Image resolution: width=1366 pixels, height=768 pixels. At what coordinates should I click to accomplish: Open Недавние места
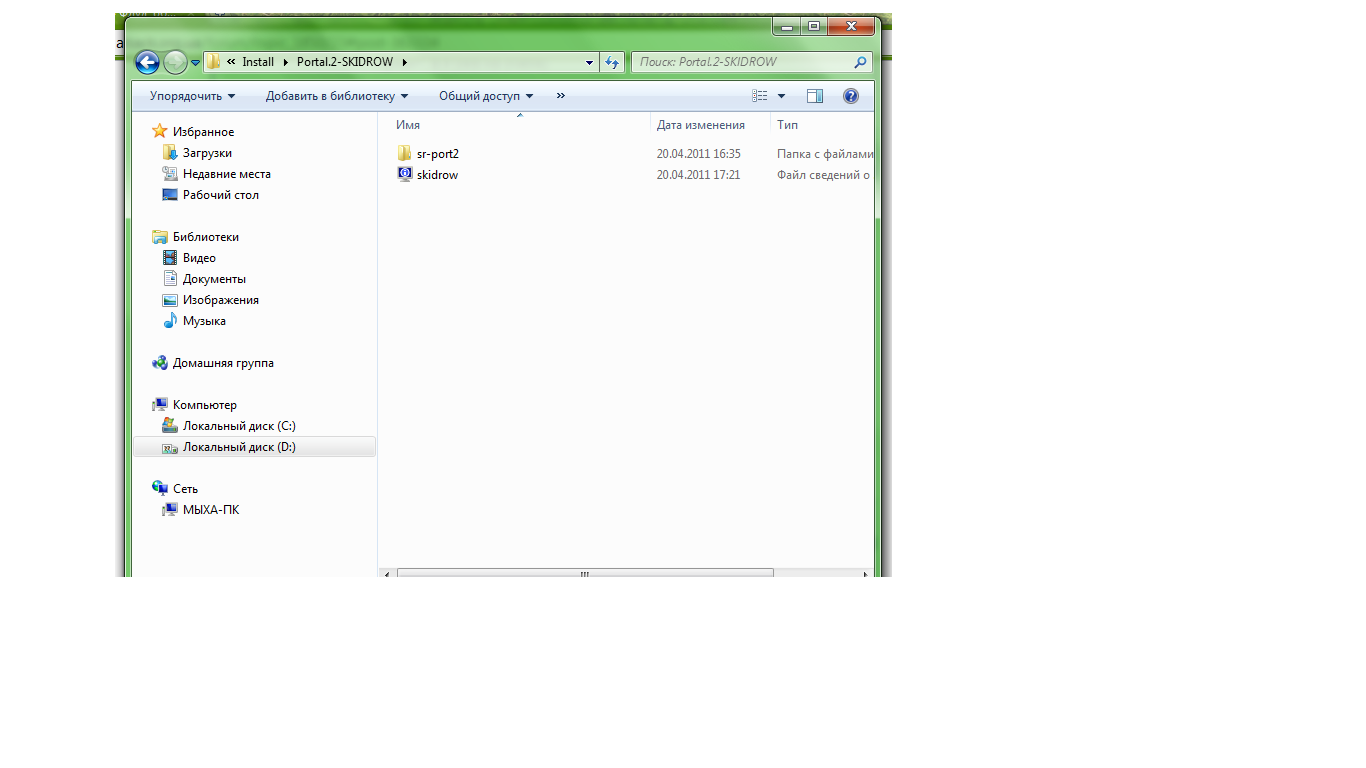(x=226, y=174)
